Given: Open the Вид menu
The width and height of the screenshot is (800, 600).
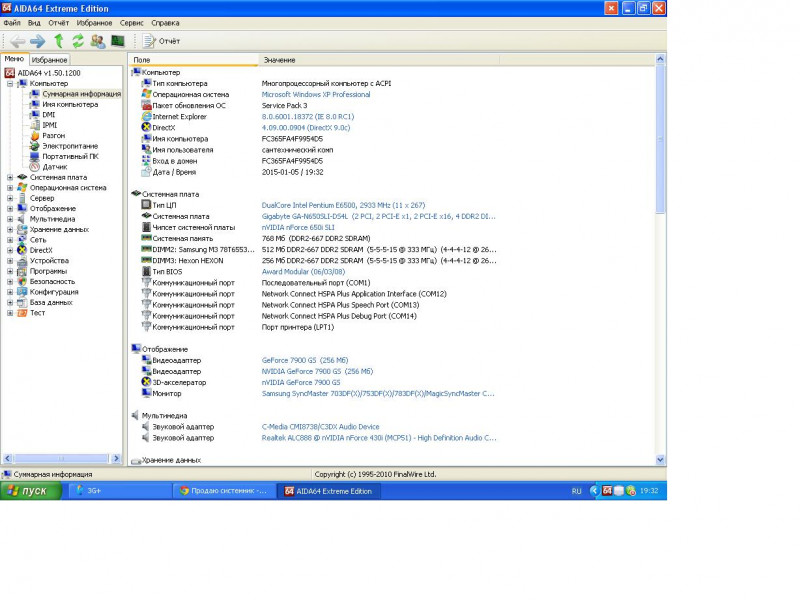Looking at the screenshot, I should click(34, 23).
